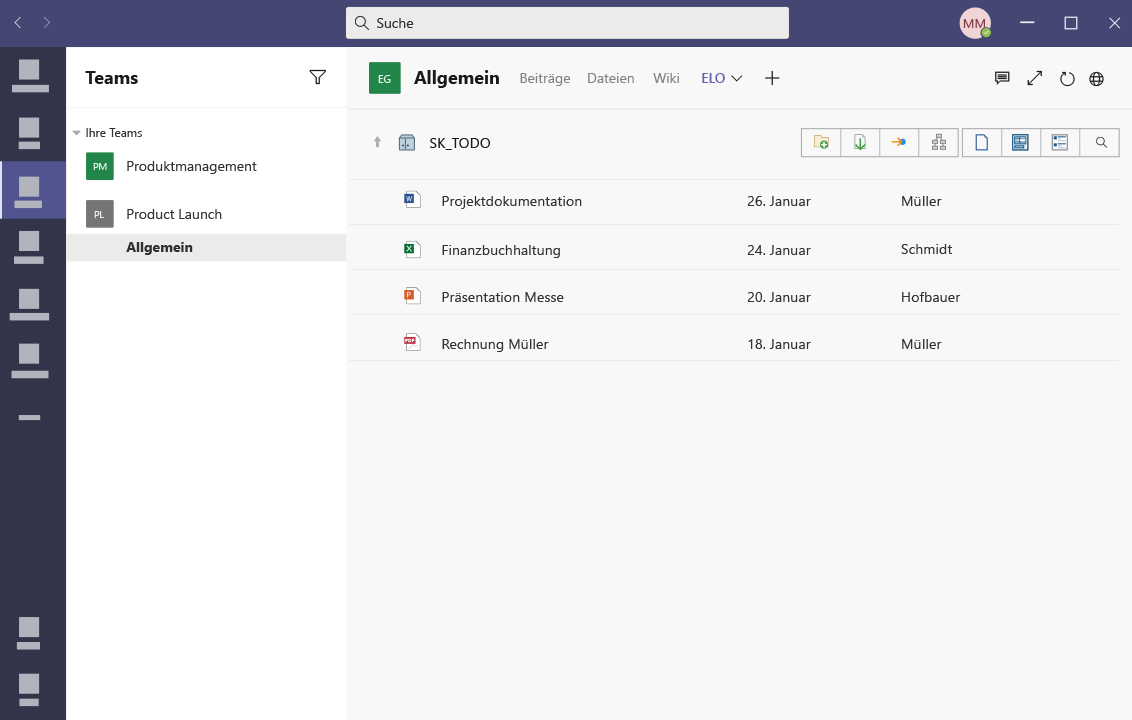Image resolution: width=1132 pixels, height=720 pixels.
Task: Switch to the Beiträge tab
Action: [x=545, y=78]
